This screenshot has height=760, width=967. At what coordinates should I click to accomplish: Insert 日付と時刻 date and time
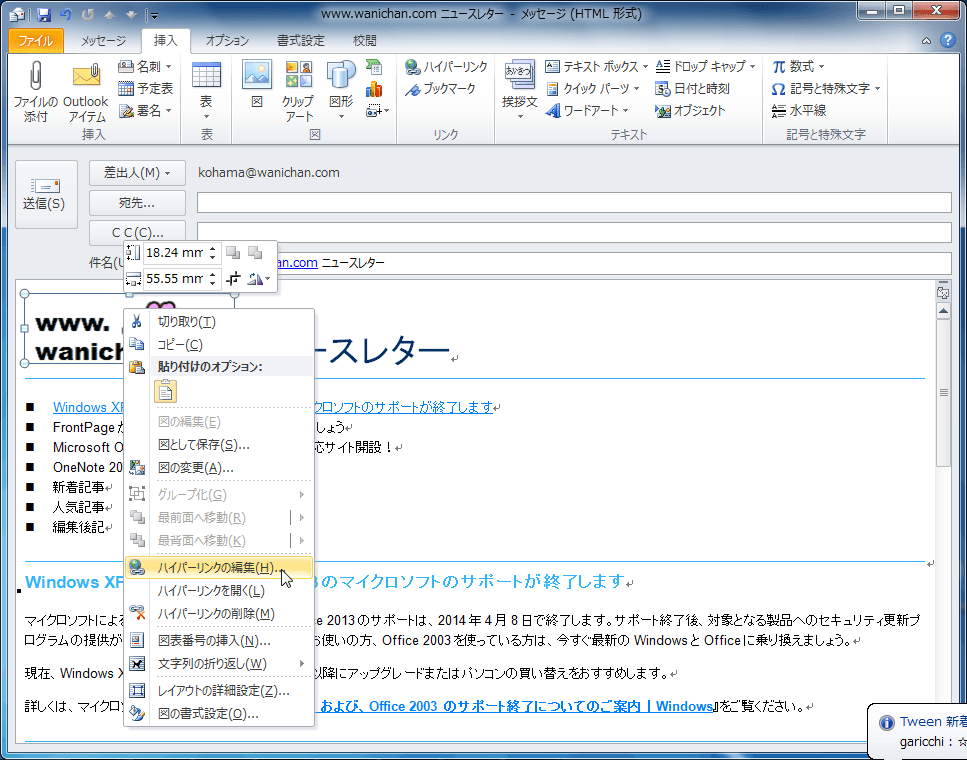693,88
